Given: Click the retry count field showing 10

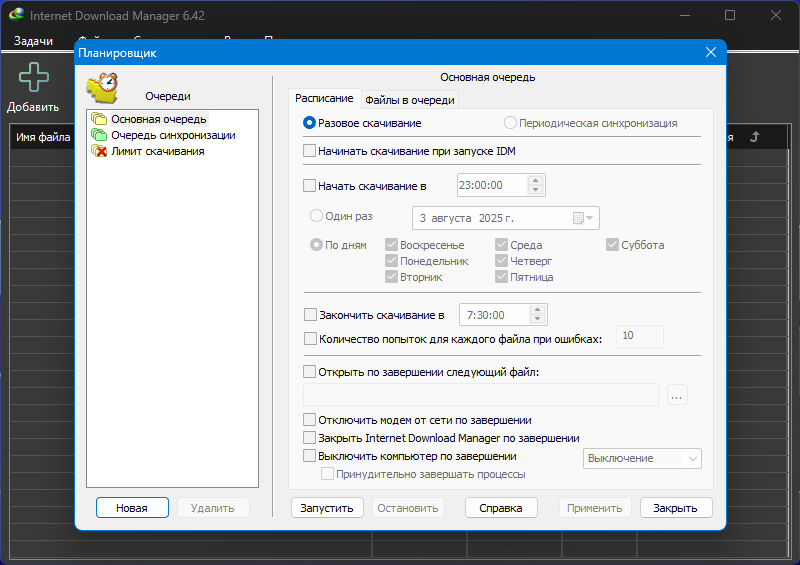Looking at the screenshot, I should click(x=640, y=336).
